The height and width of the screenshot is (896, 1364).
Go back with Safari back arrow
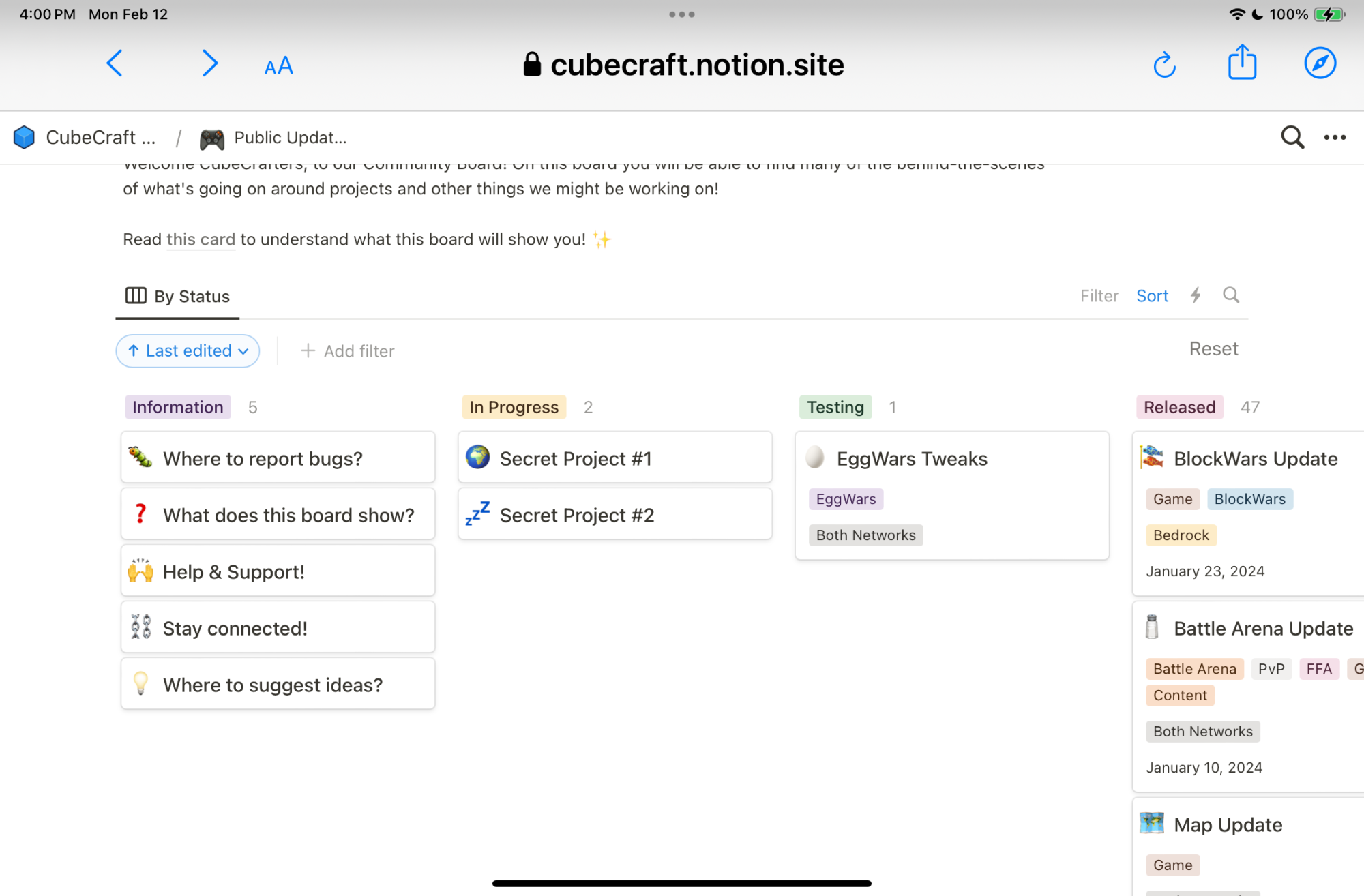pyautogui.click(x=115, y=64)
